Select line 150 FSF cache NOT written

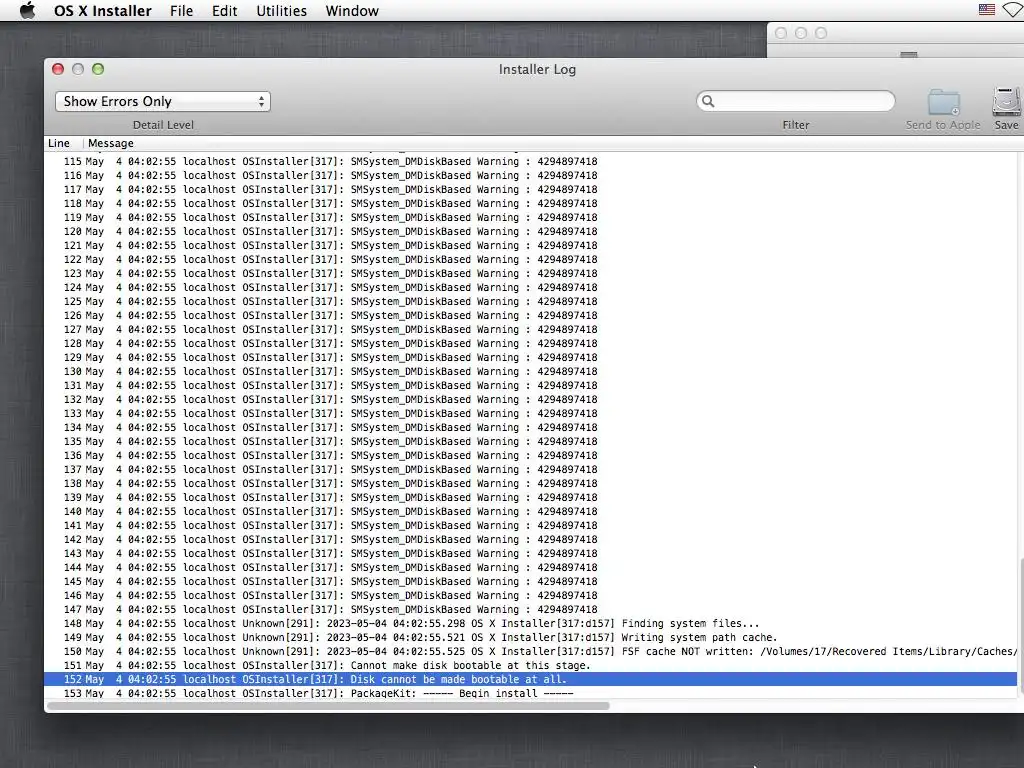click(x=530, y=652)
